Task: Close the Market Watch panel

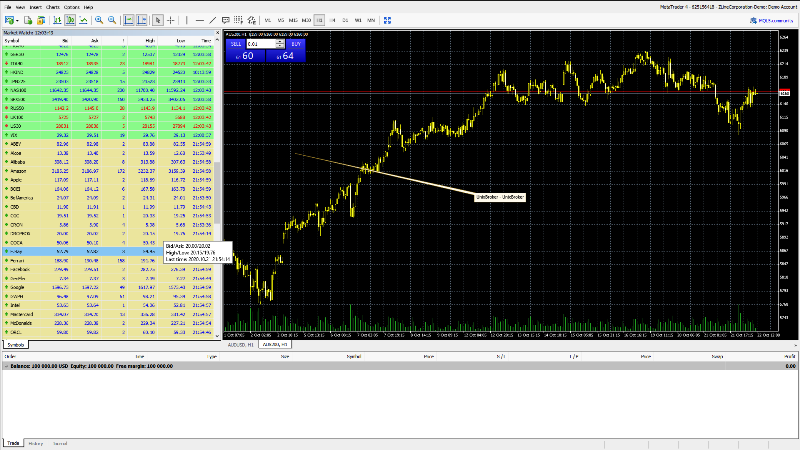Action: click(x=217, y=33)
